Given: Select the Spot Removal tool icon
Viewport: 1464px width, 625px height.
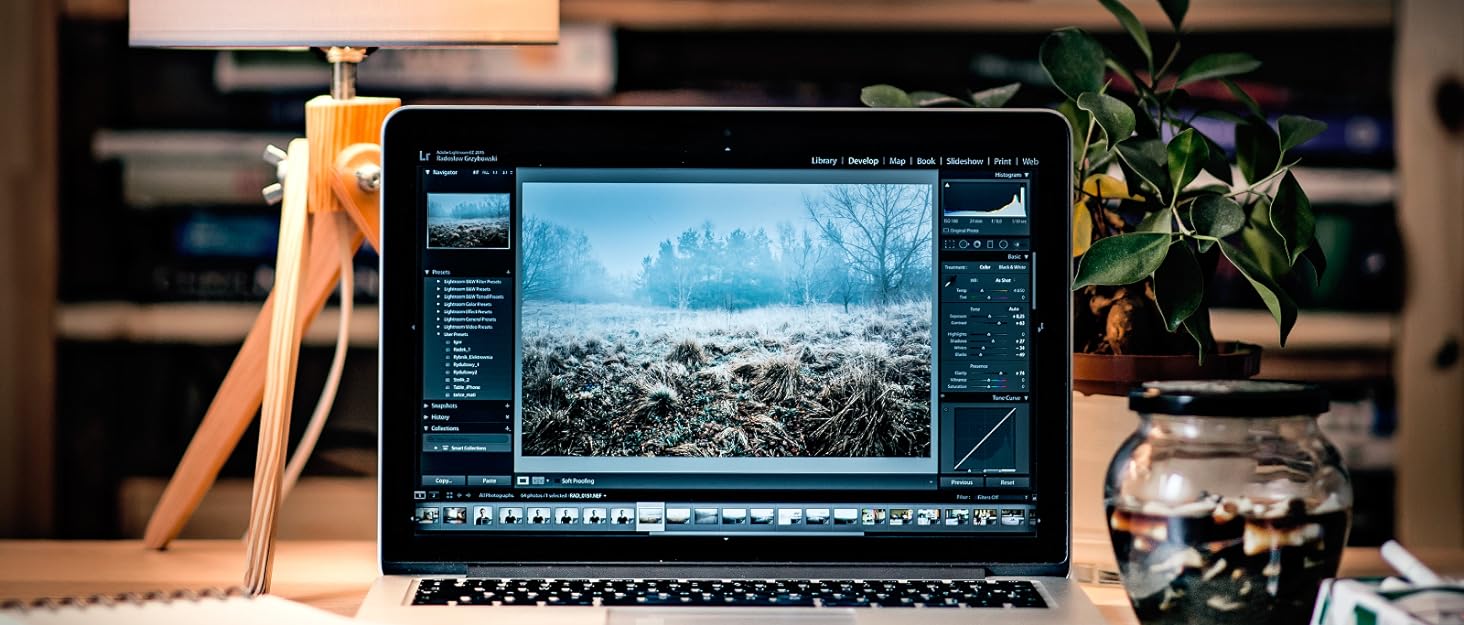Looking at the screenshot, I should point(963,244).
